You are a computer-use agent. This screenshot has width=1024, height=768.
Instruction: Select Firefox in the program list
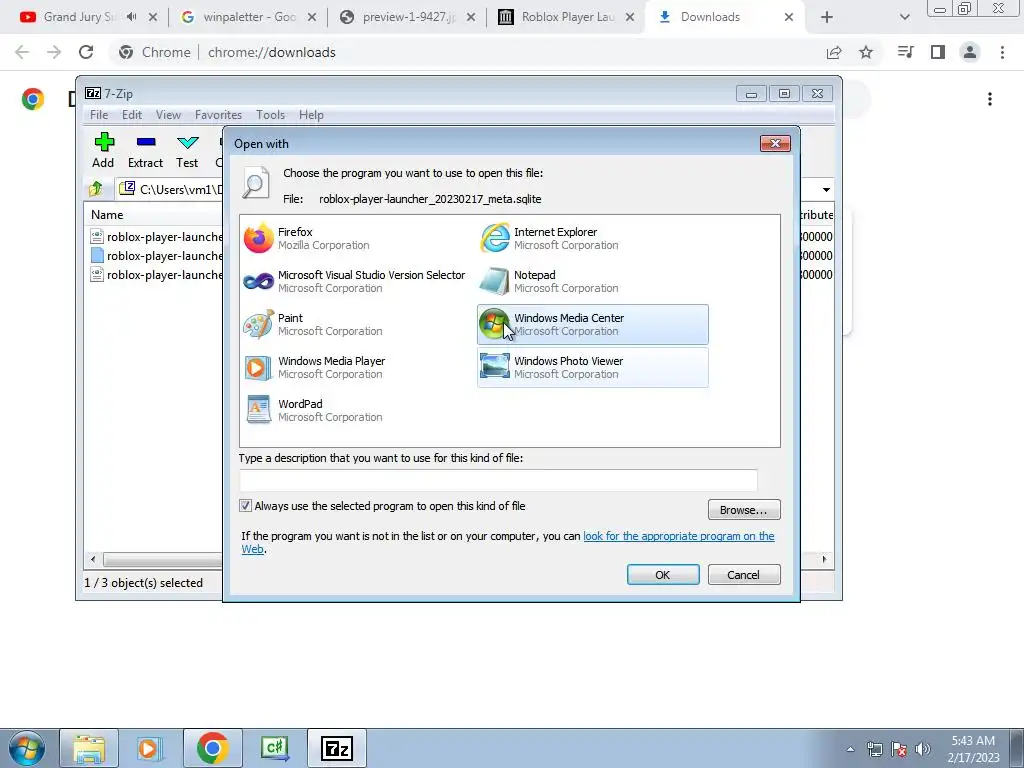(x=356, y=238)
